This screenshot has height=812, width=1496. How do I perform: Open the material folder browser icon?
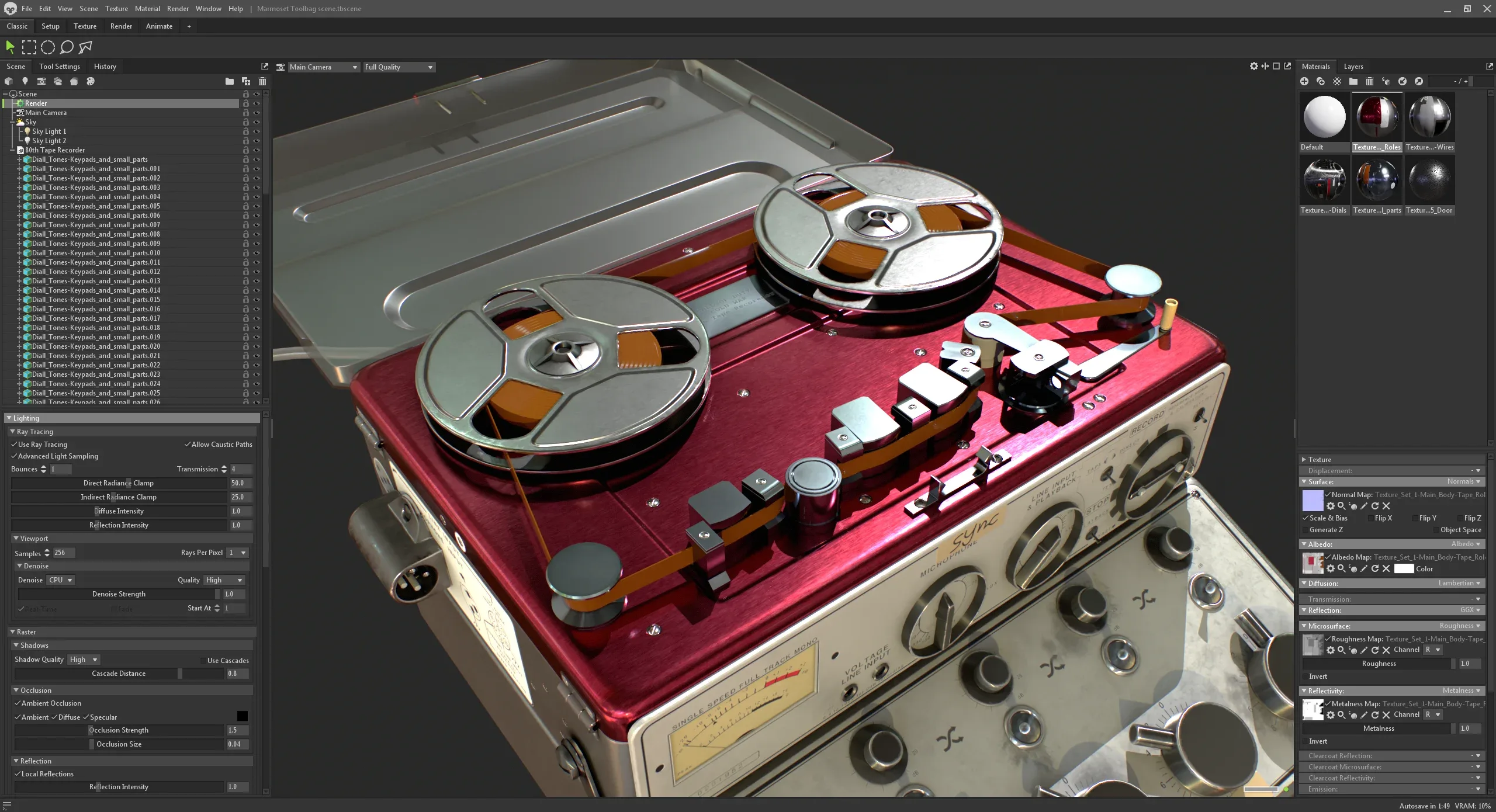coord(1353,81)
